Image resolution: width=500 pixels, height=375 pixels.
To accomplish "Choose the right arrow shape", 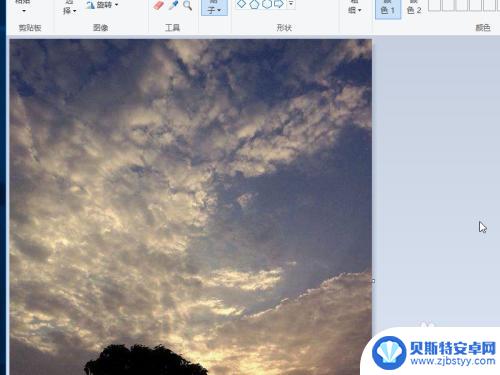I will click(279, 4).
